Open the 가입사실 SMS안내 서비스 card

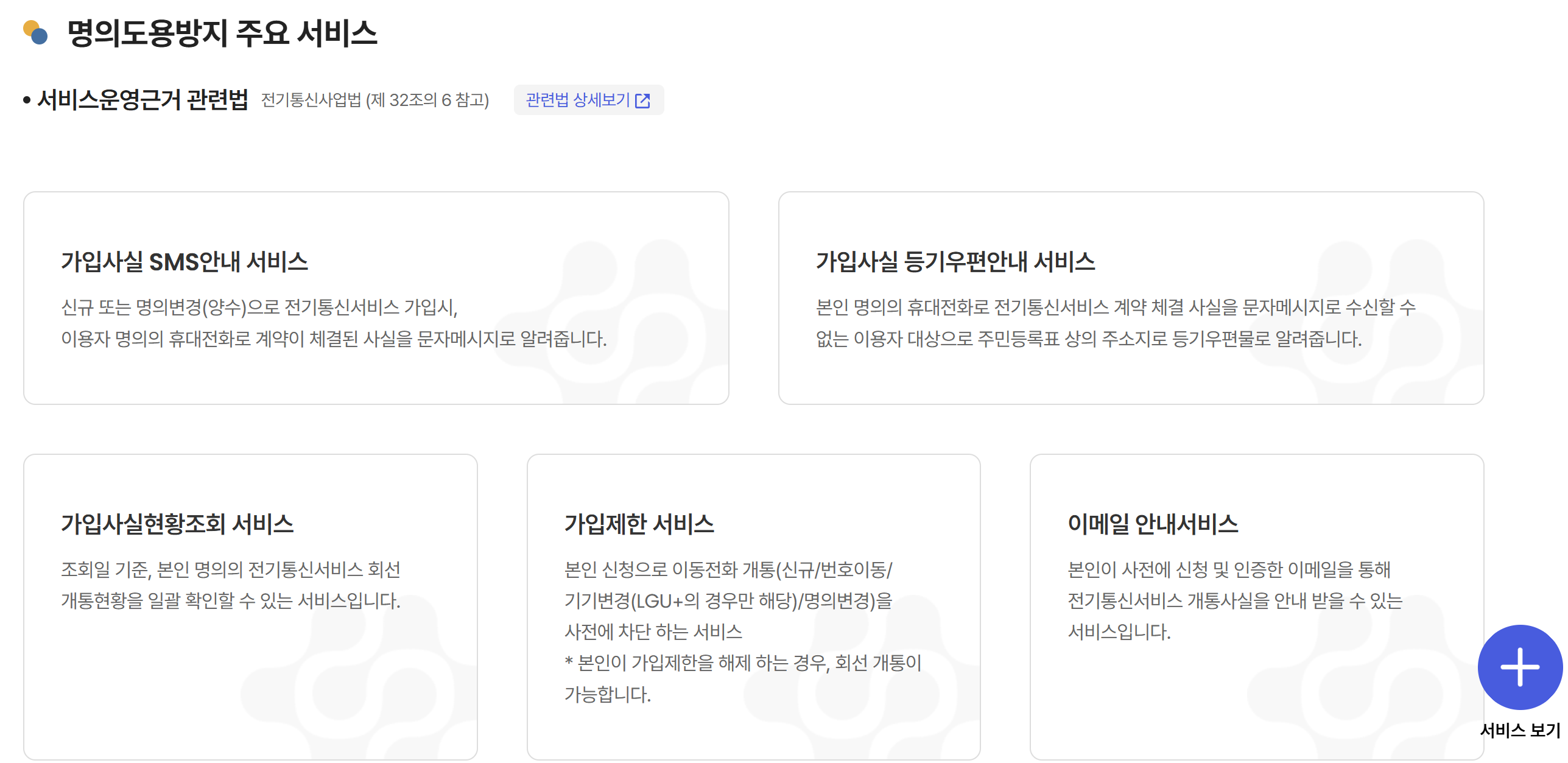(x=184, y=262)
